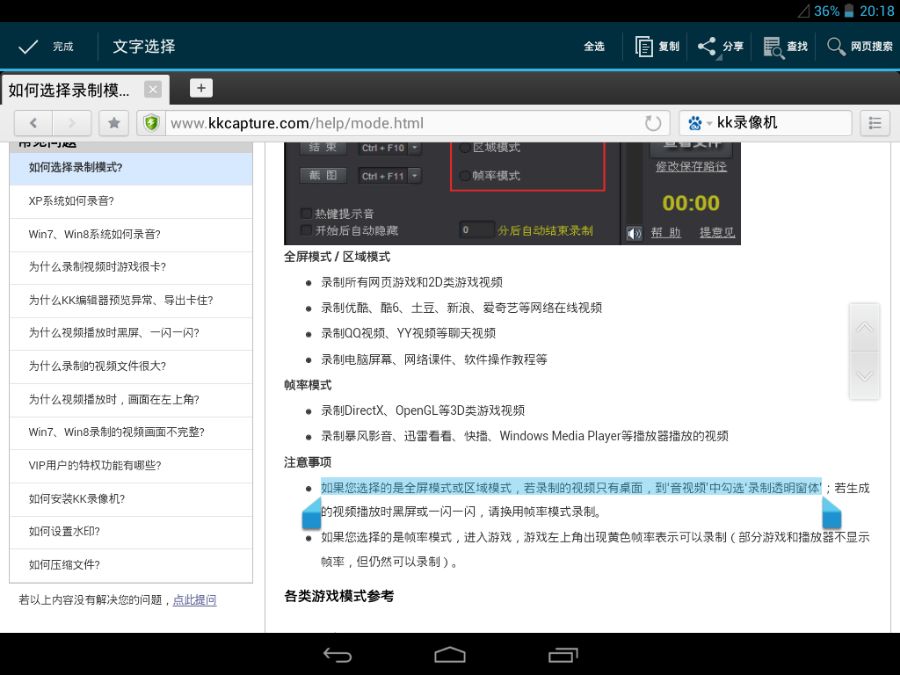Open the Ctrl + F11 hotkey dropdown

415,176
